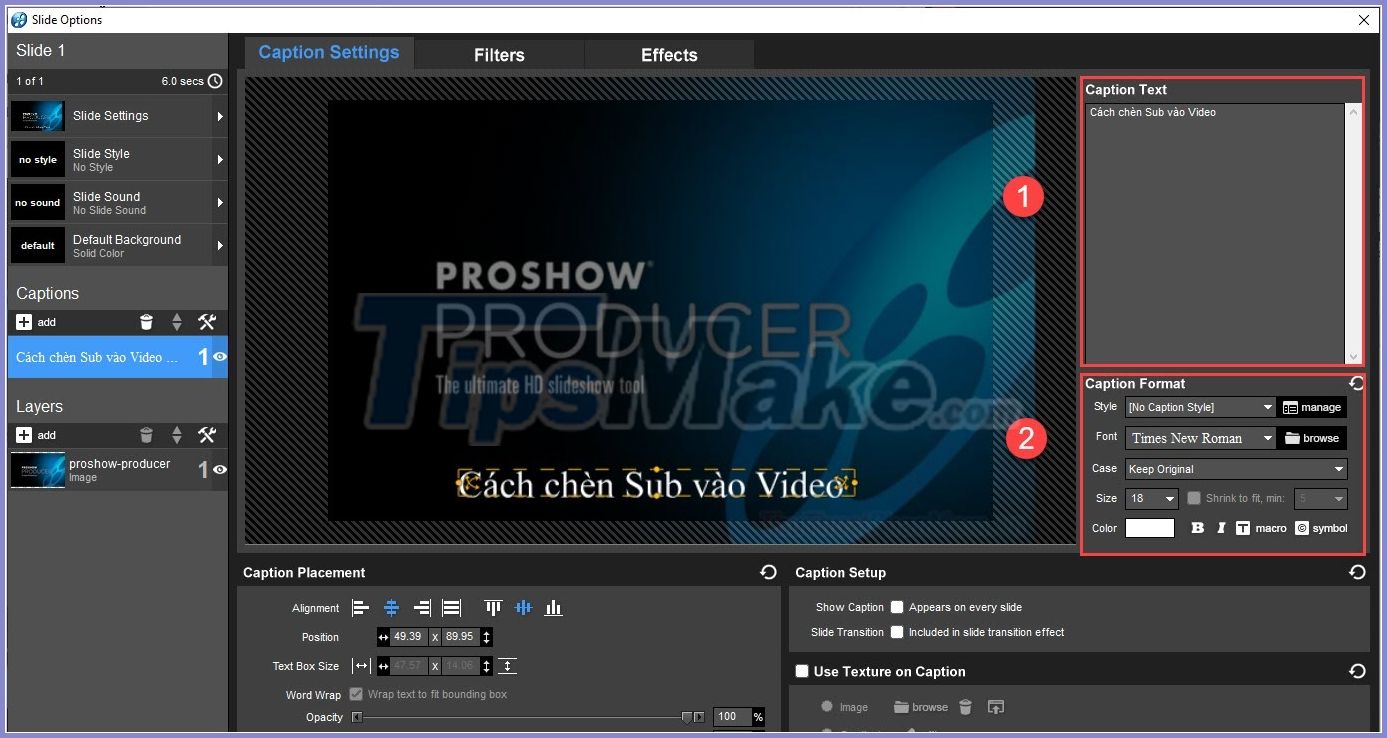
Task: Toggle bold formatting for the caption
Action: 1197,528
